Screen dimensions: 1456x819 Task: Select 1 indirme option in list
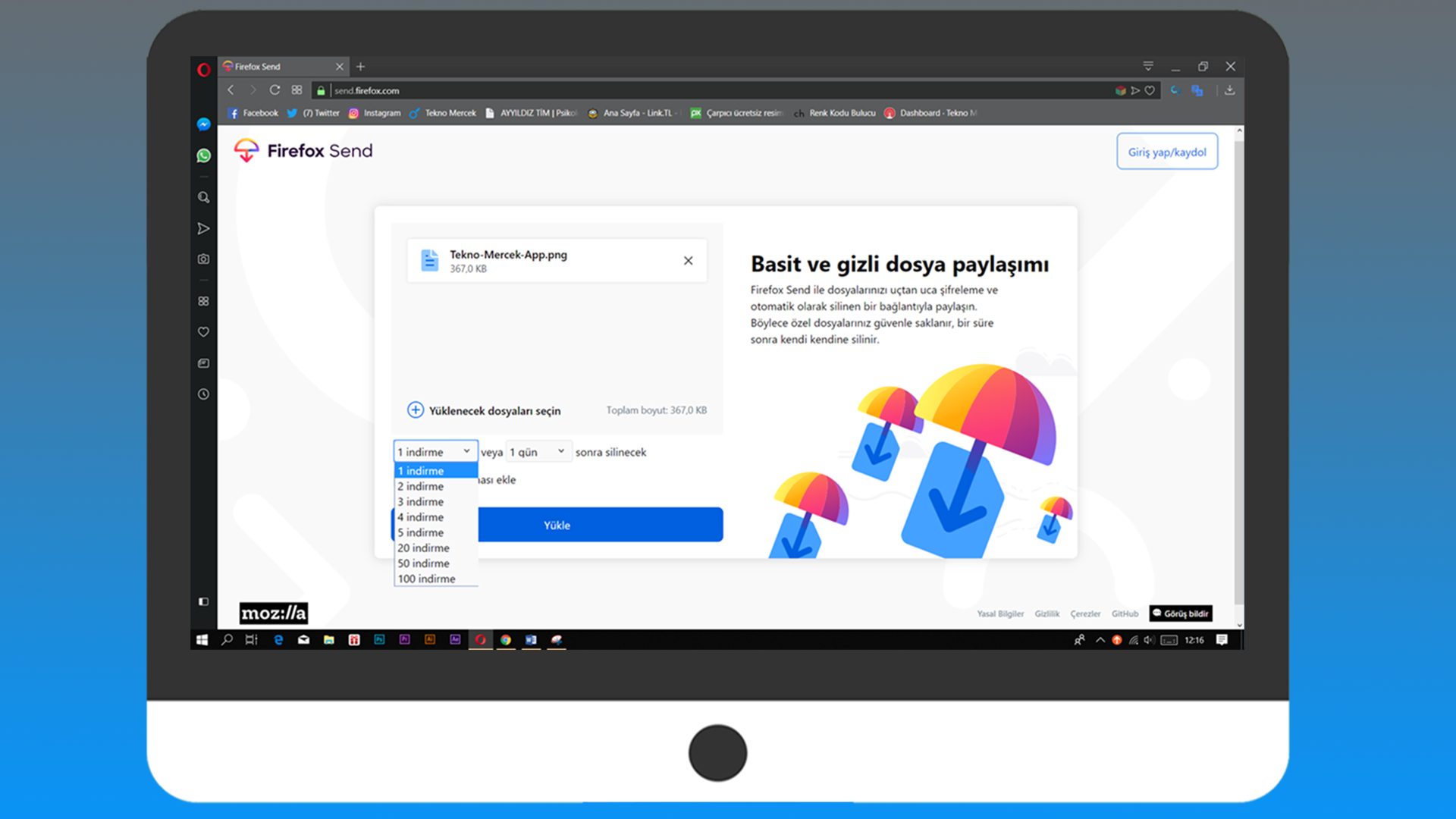(x=436, y=471)
